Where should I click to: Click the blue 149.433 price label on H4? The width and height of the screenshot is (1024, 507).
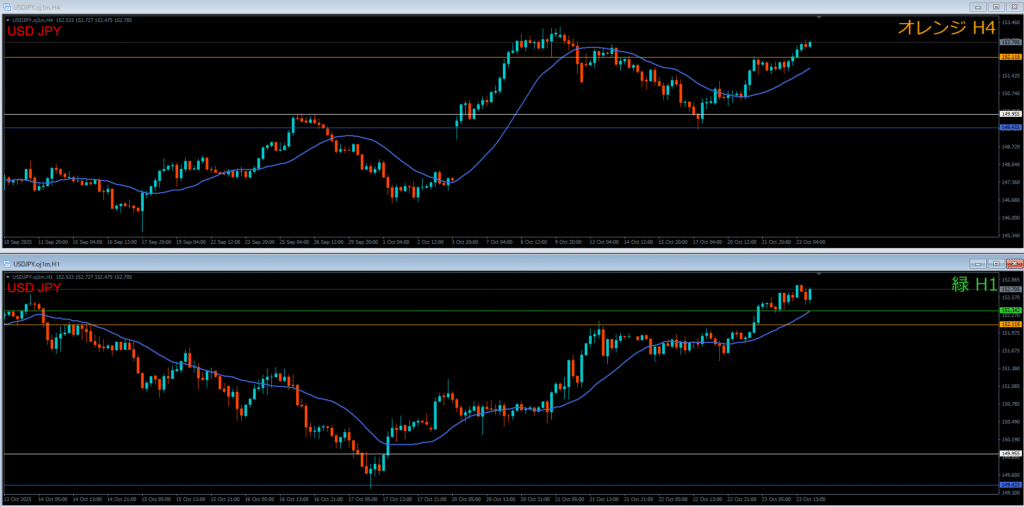(x=1009, y=128)
